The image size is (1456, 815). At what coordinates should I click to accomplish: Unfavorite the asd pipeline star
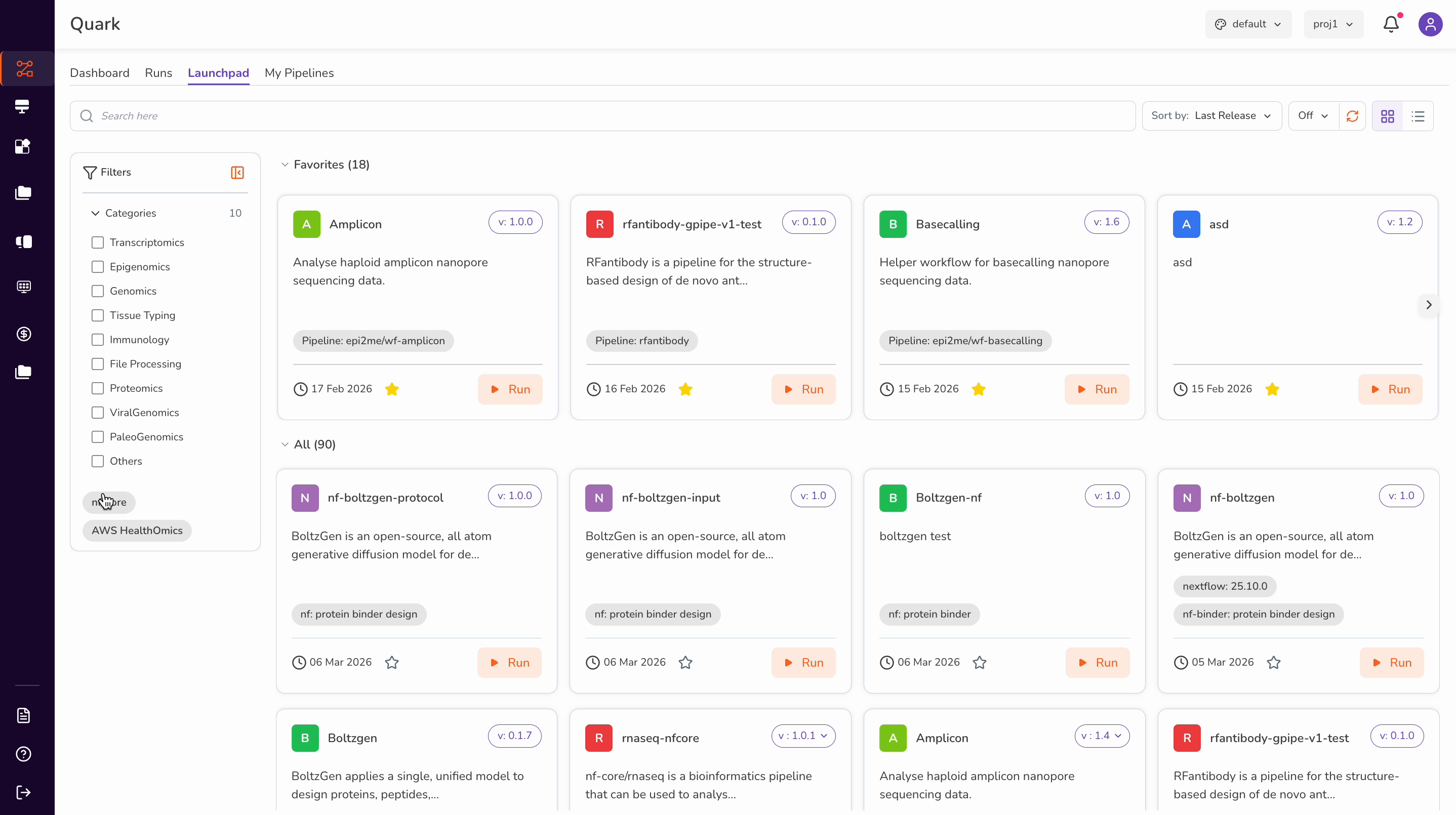[x=1272, y=389]
